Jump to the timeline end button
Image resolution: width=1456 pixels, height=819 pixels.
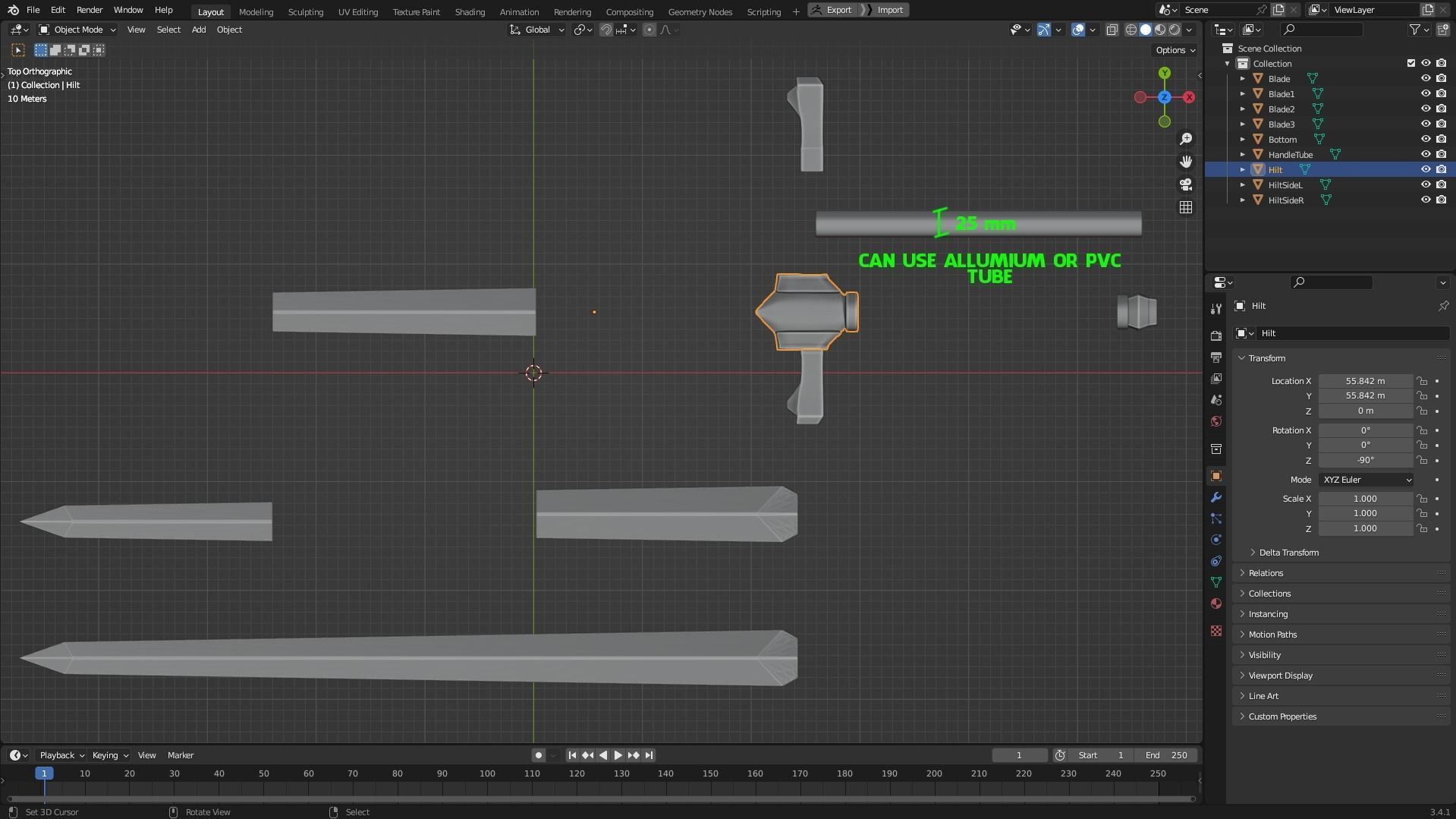(x=649, y=755)
